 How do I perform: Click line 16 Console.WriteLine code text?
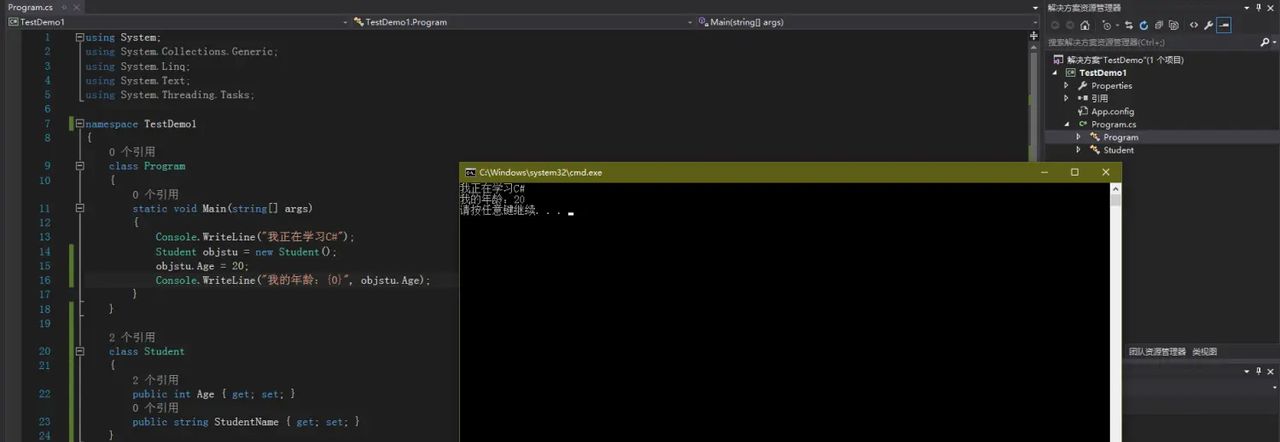coord(293,281)
